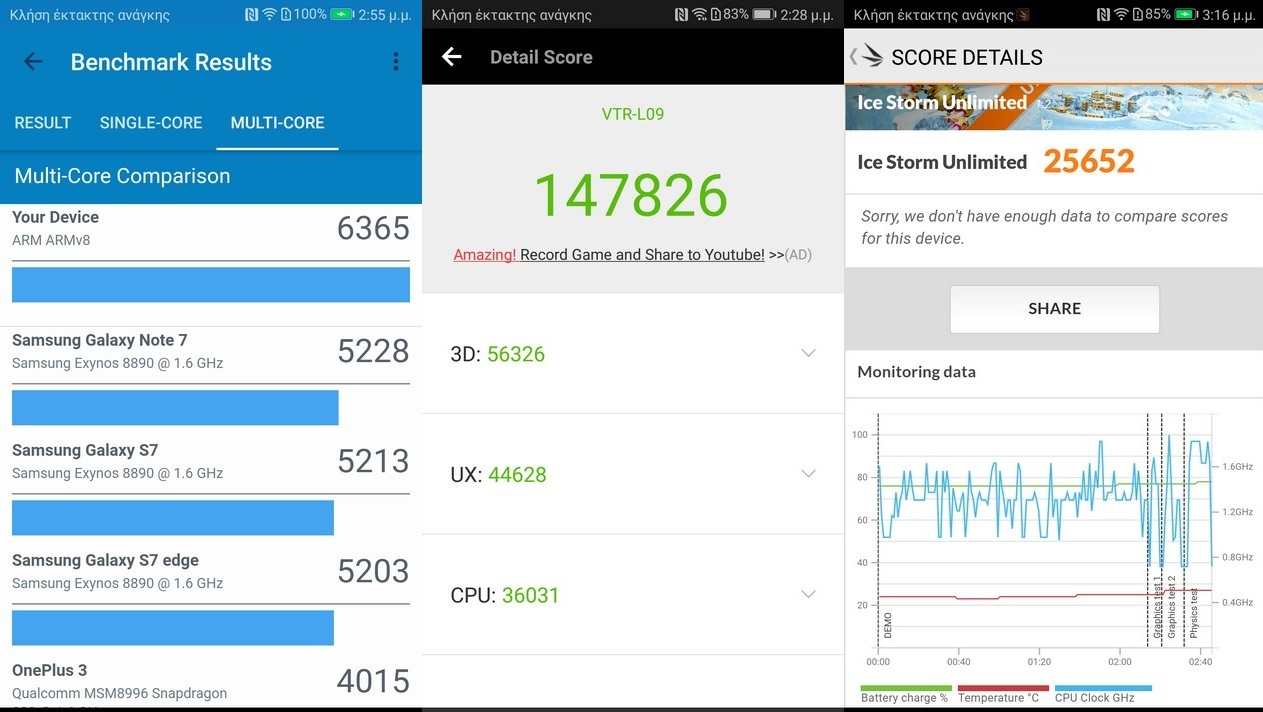The image size is (1263, 712).
Task: Tap the DEMO marker on monitoring chart
Action: point(887,625)
